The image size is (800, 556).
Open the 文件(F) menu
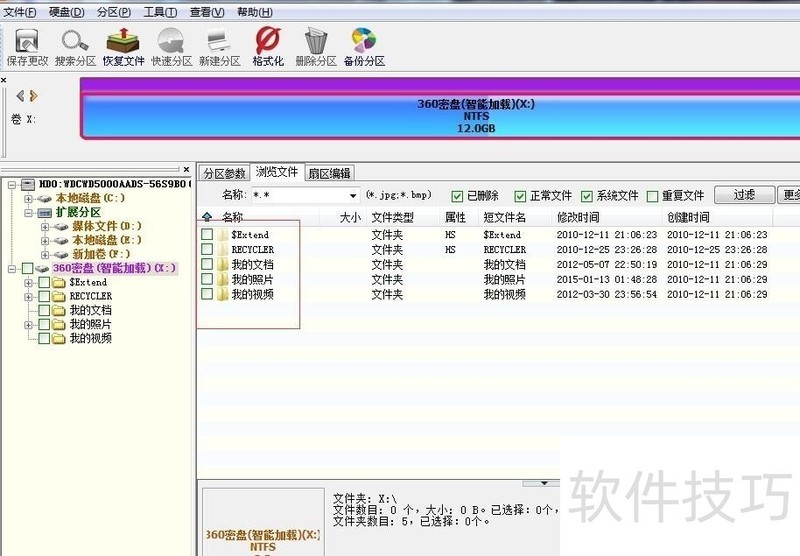[20, 12]
